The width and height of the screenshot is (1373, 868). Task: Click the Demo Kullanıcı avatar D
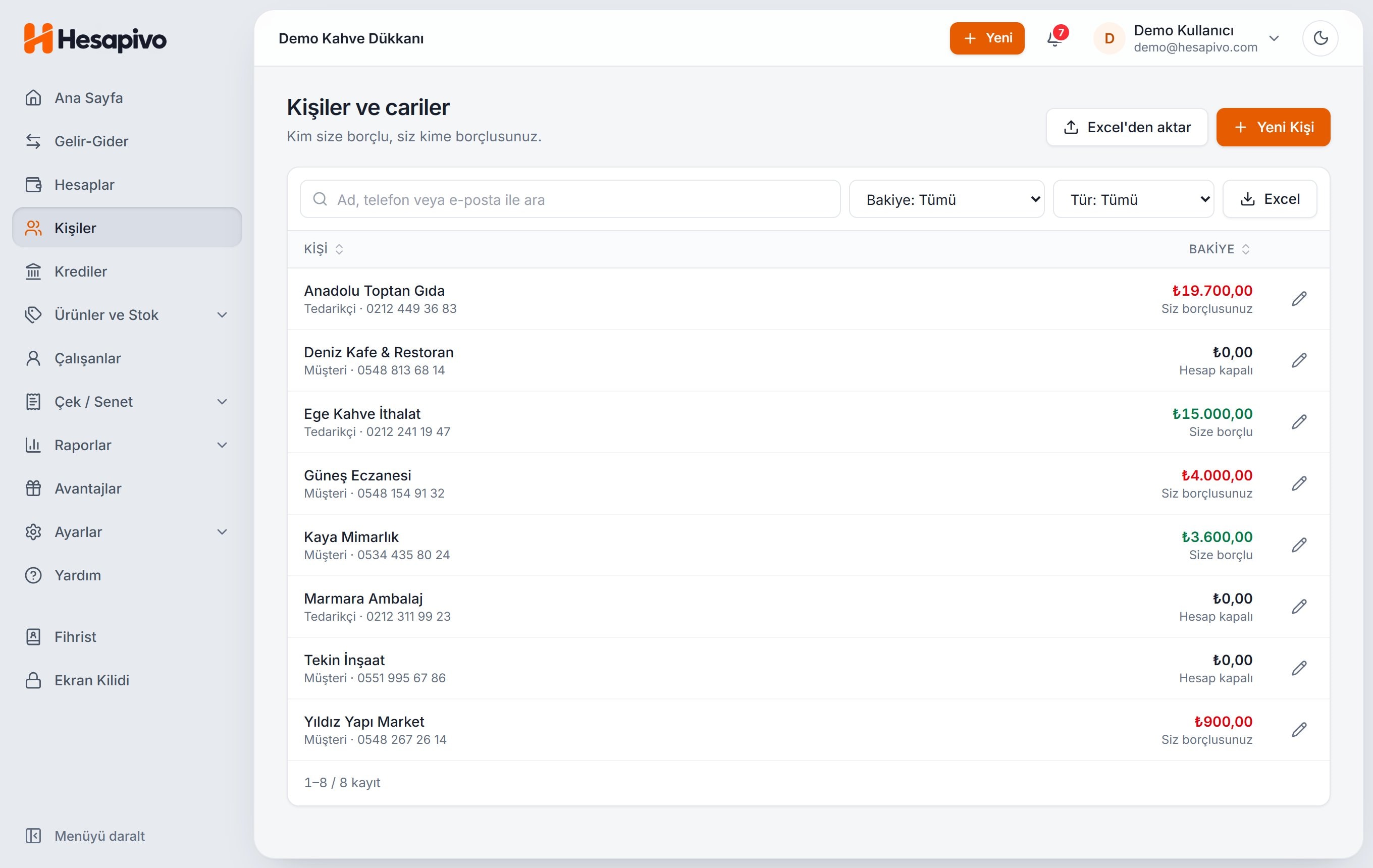click(x=1109, y=38)
